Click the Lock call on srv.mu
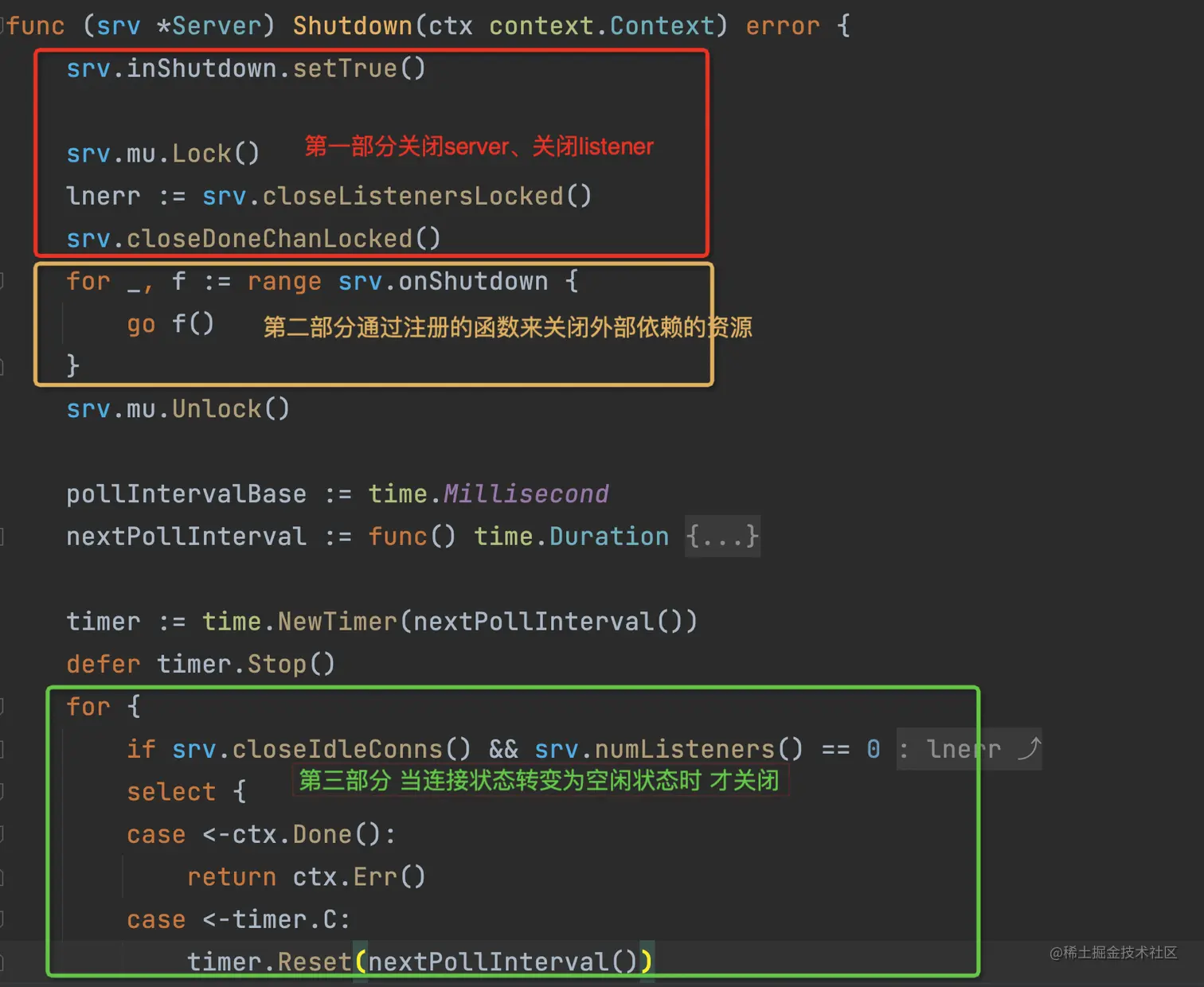This screenshot has height=987, width=1204. [x=201, y=153]
